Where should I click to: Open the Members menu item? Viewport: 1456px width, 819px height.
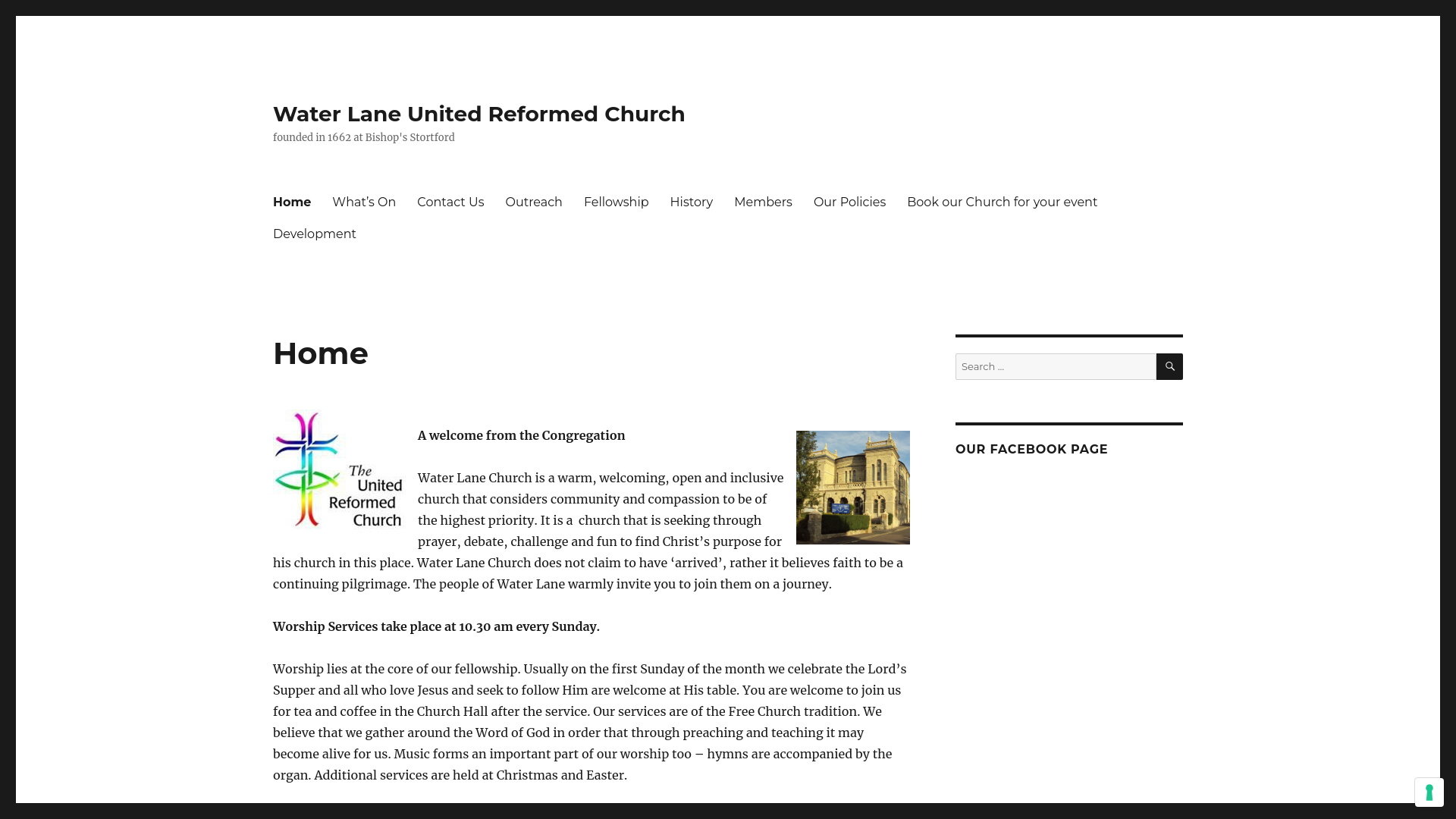click(x=763, y=202)
